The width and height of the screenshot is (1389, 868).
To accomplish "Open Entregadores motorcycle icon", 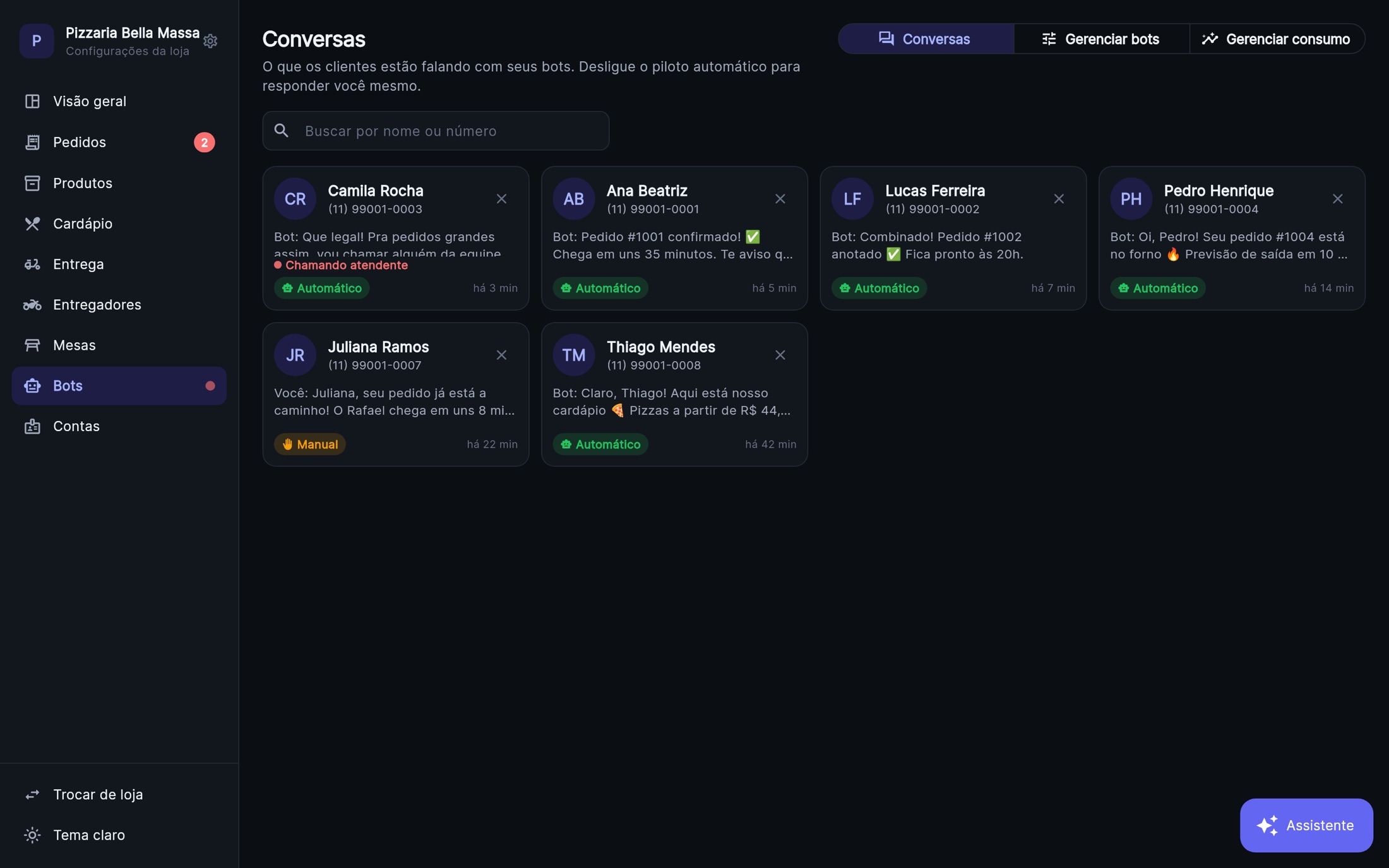I will pyautogui.click(x=32, y=305).
